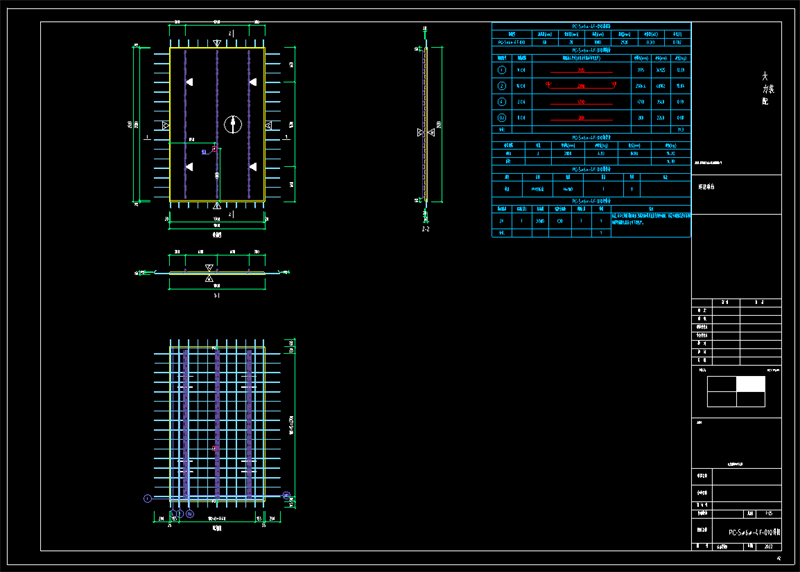
Task: Select the lower-right solid white triangle in top plan
Action: pos(253,167)
